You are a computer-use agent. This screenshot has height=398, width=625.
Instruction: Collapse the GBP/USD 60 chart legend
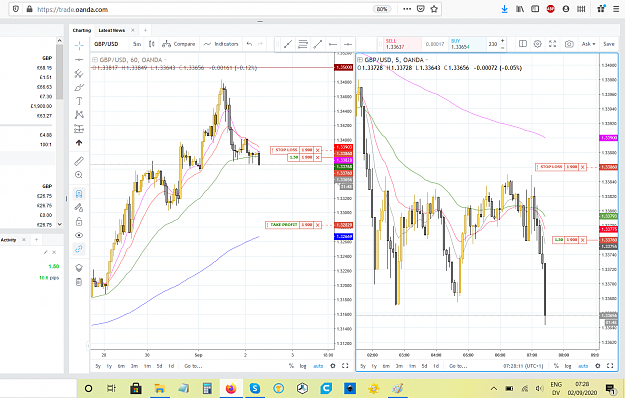[94, 60]
